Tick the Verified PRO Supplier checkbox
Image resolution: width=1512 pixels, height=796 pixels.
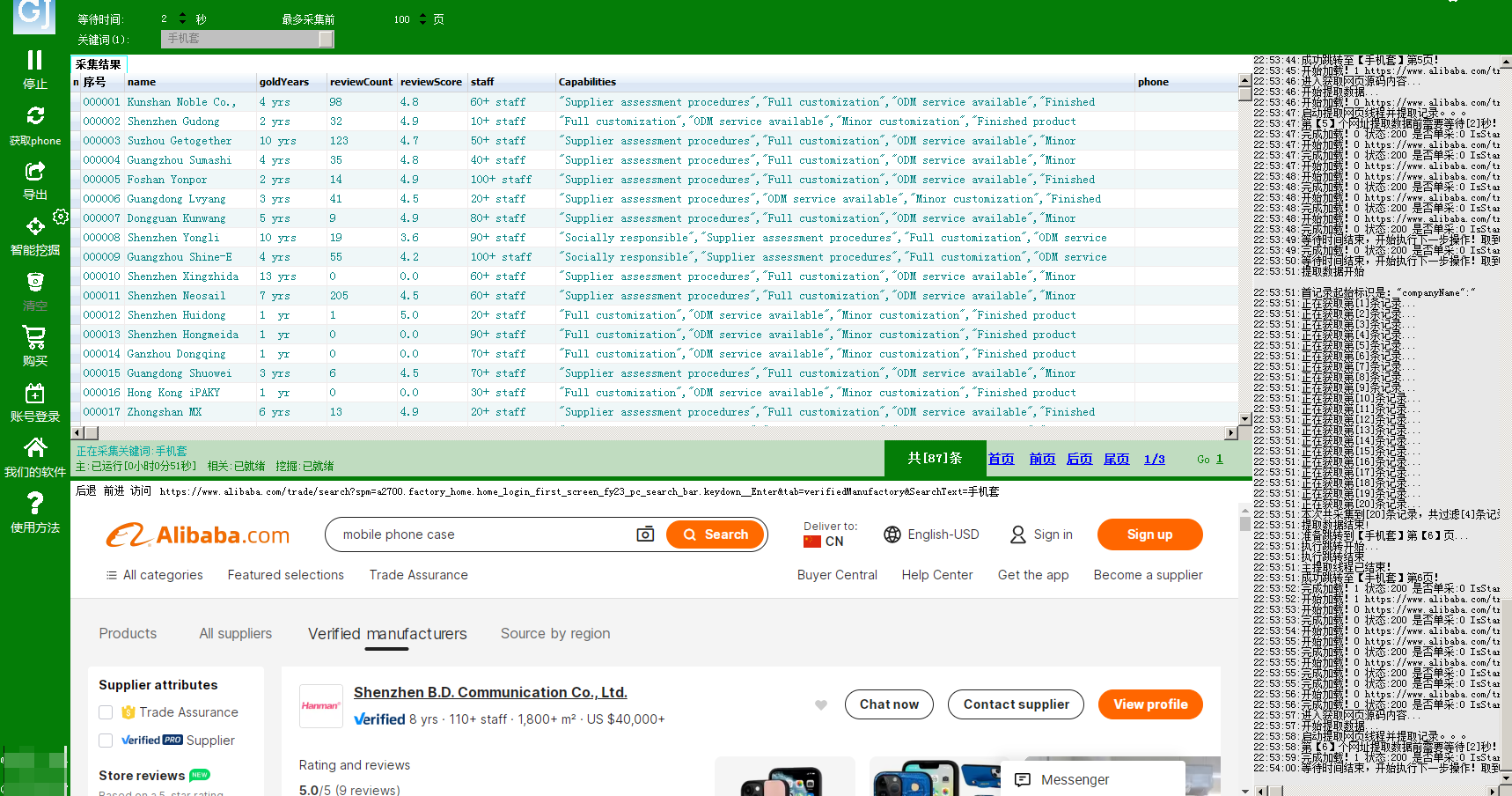[106, 741]
